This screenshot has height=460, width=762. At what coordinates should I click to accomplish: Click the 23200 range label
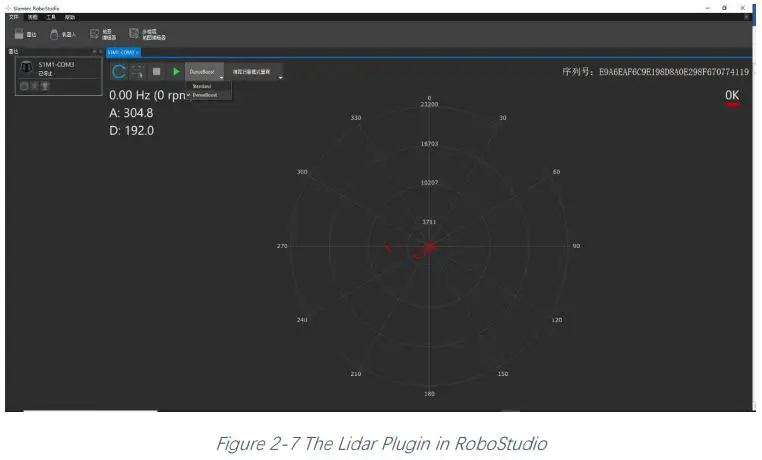[429, 104]
